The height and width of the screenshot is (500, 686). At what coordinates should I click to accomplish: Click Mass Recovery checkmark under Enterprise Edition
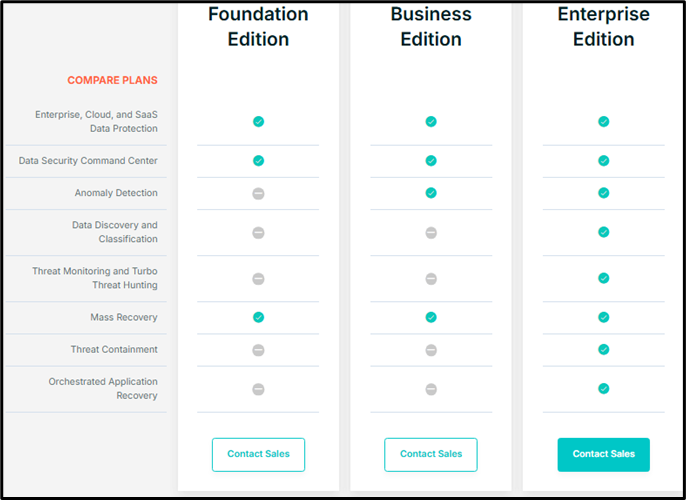pos(603,317)
